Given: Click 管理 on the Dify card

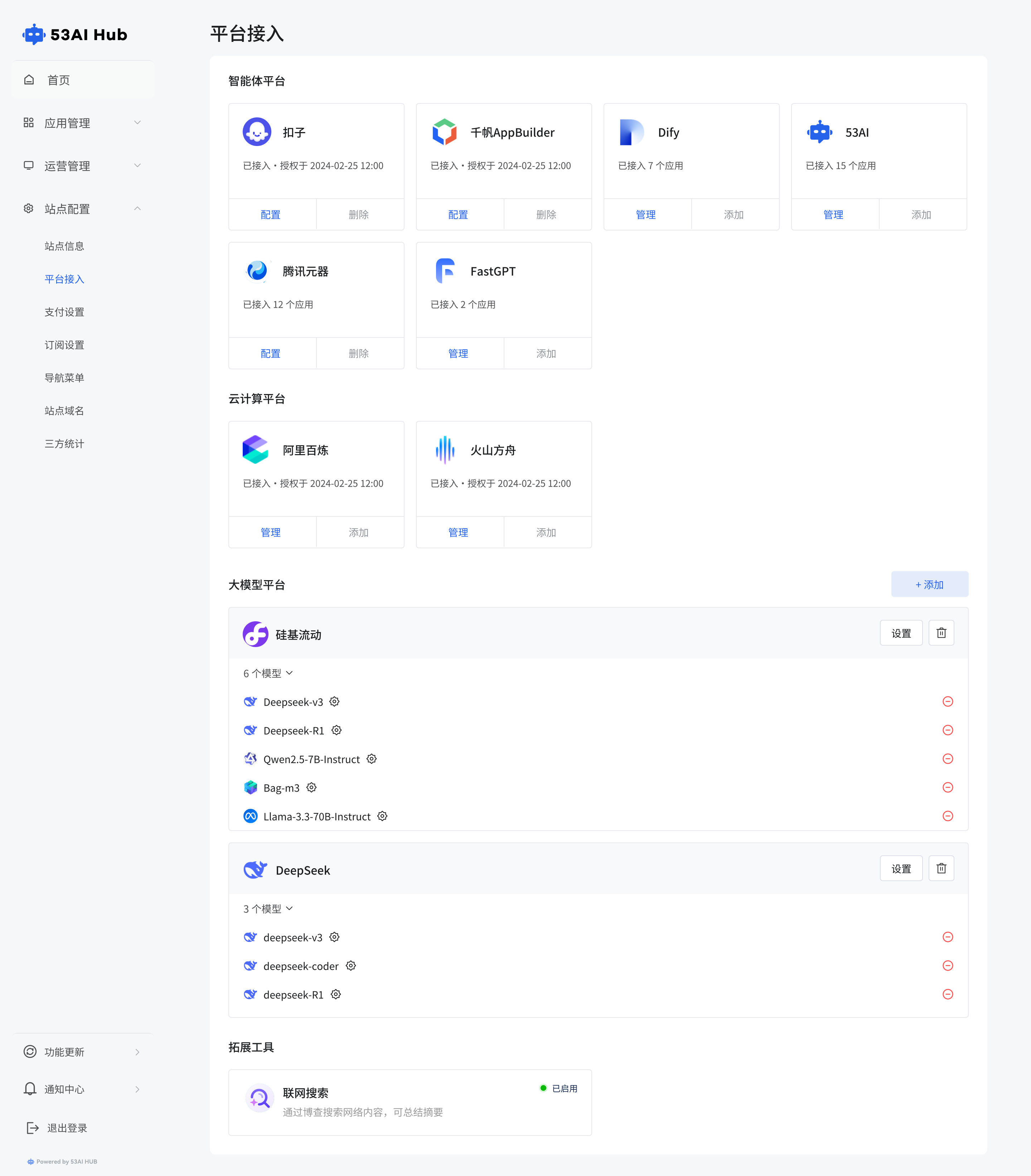Looking at the screenshot, I should click(x=646, y=214).
